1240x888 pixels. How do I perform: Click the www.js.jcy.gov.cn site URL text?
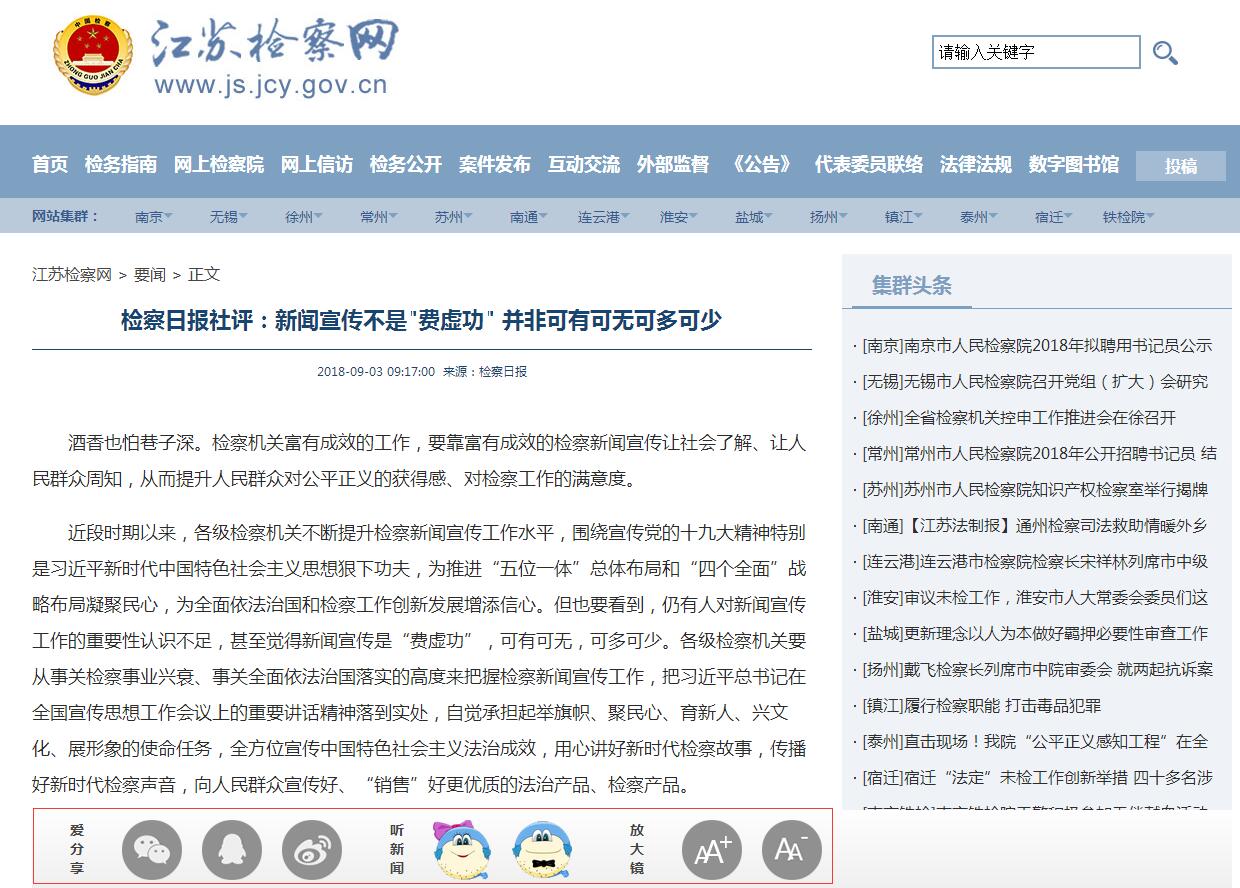point(270,85)
